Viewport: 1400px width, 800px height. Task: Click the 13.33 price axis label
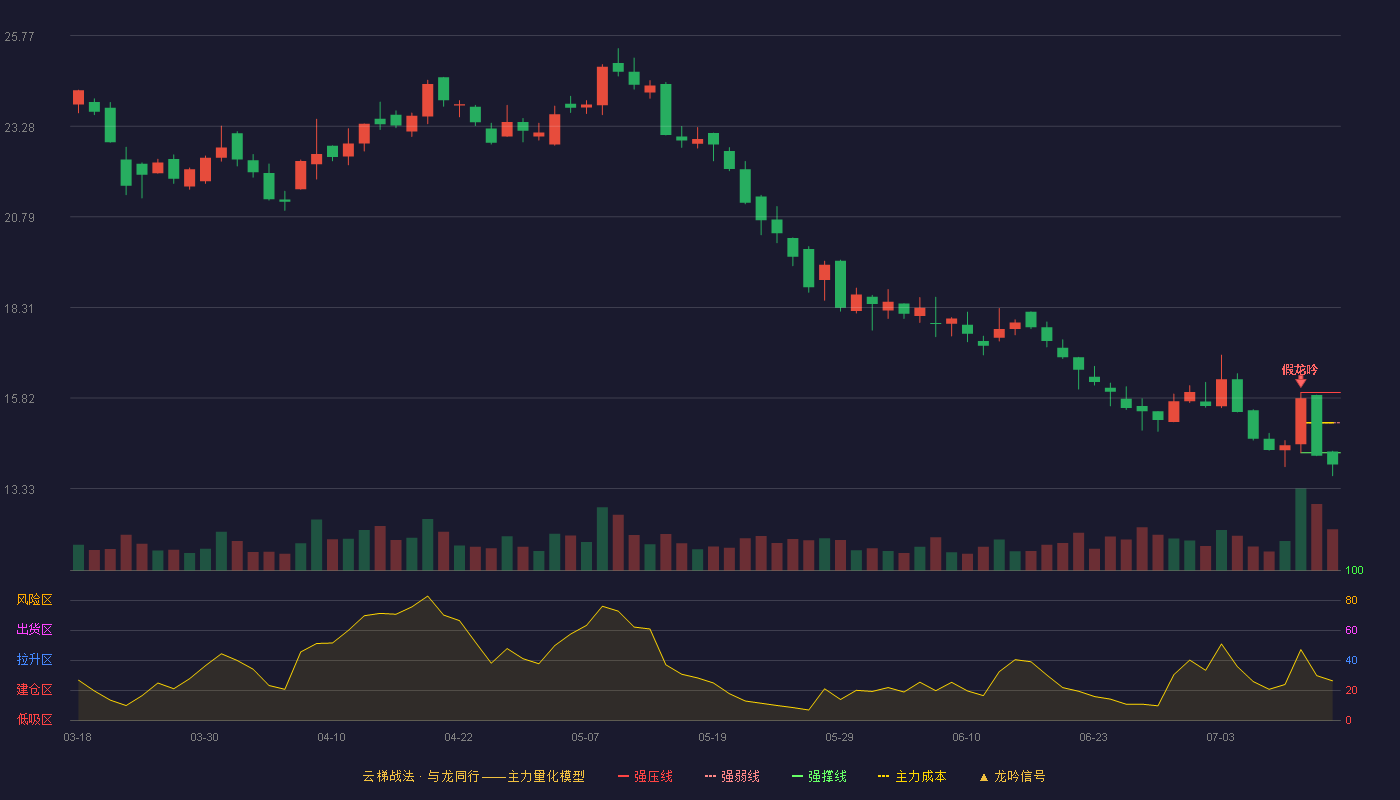19,490
